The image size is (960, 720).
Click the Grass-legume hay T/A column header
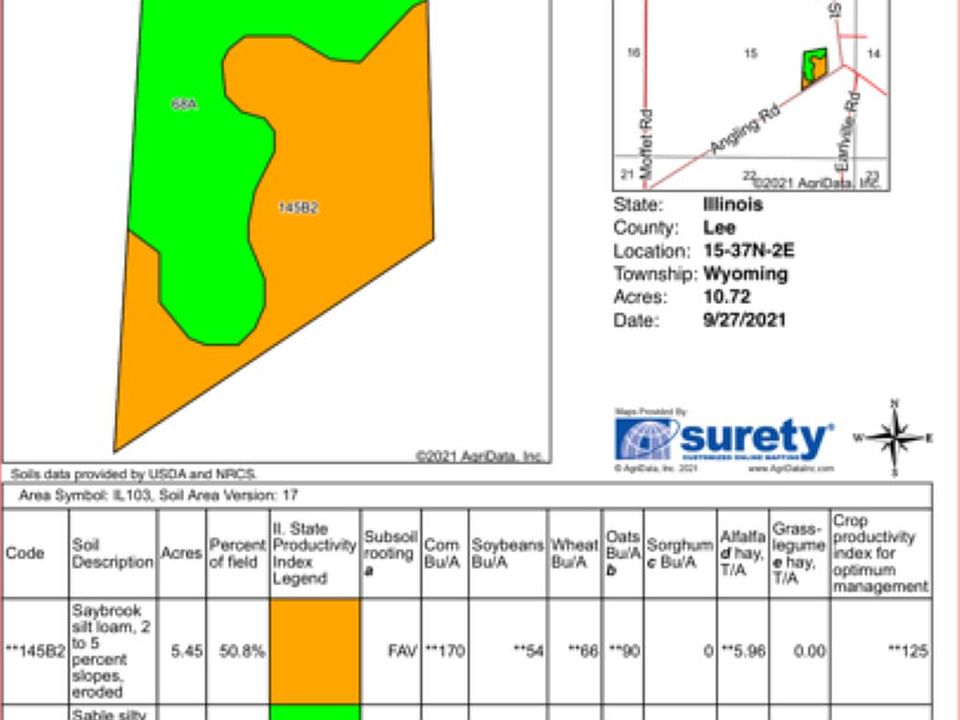tap(798, 553)
